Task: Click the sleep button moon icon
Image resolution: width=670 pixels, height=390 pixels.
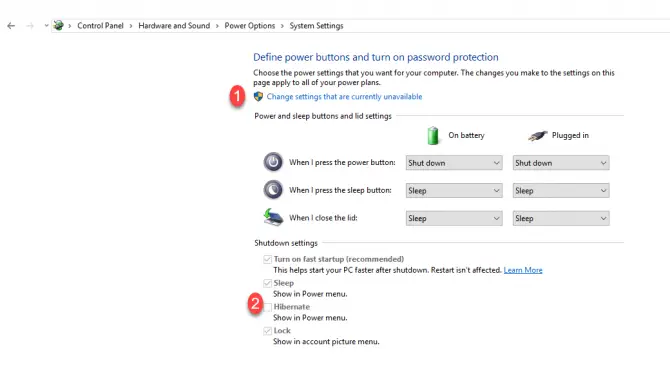Action: click(x=273, y=190)
